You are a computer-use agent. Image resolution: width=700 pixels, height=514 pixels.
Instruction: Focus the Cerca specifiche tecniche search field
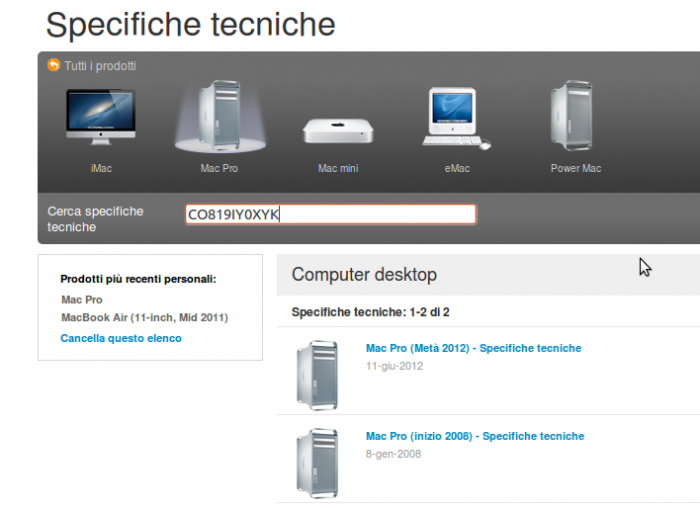(x=331, y=214)
